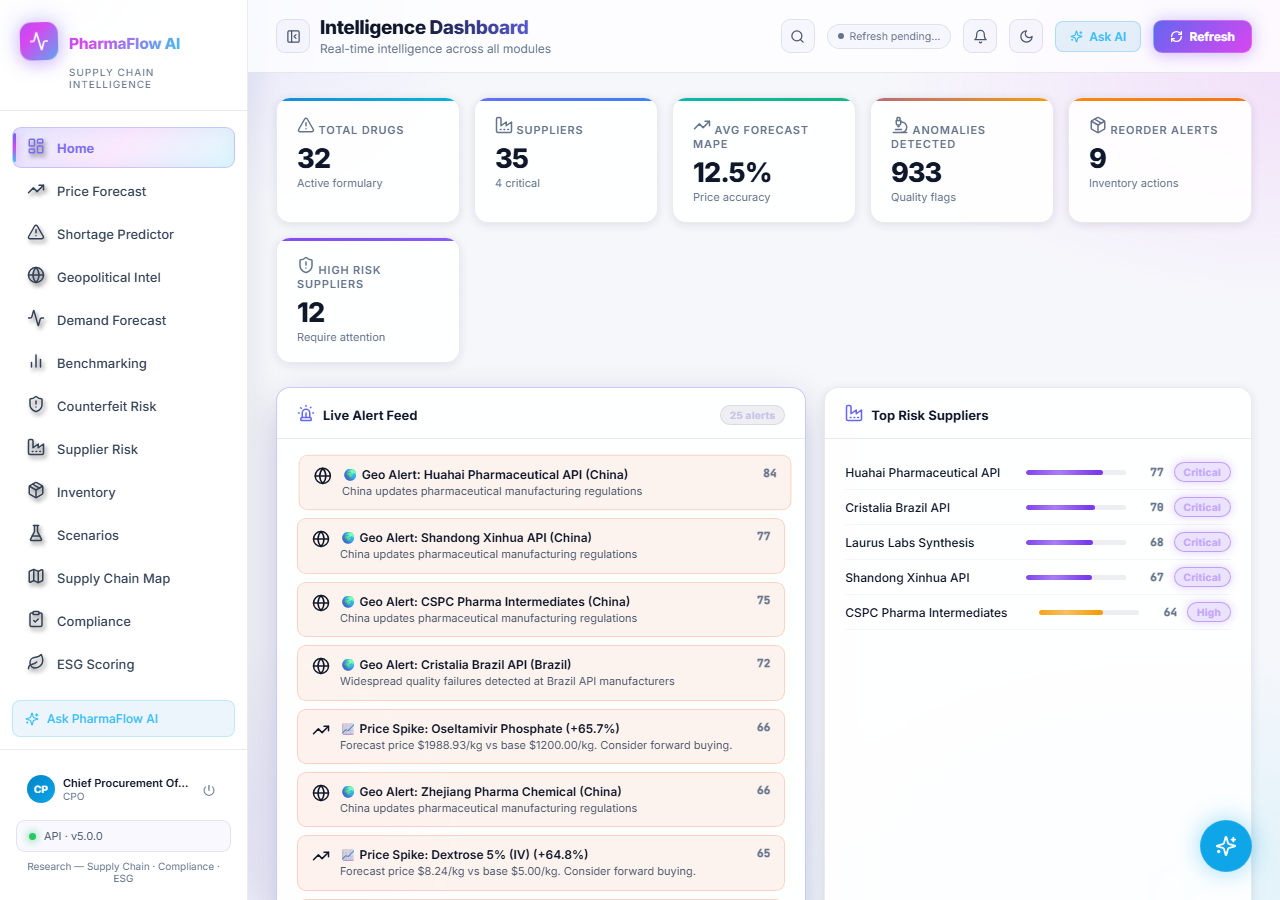Image resolution: width=1280 pixels, height=900 pixels.
Task: Open the Home menu item
Action: [124, 148]
